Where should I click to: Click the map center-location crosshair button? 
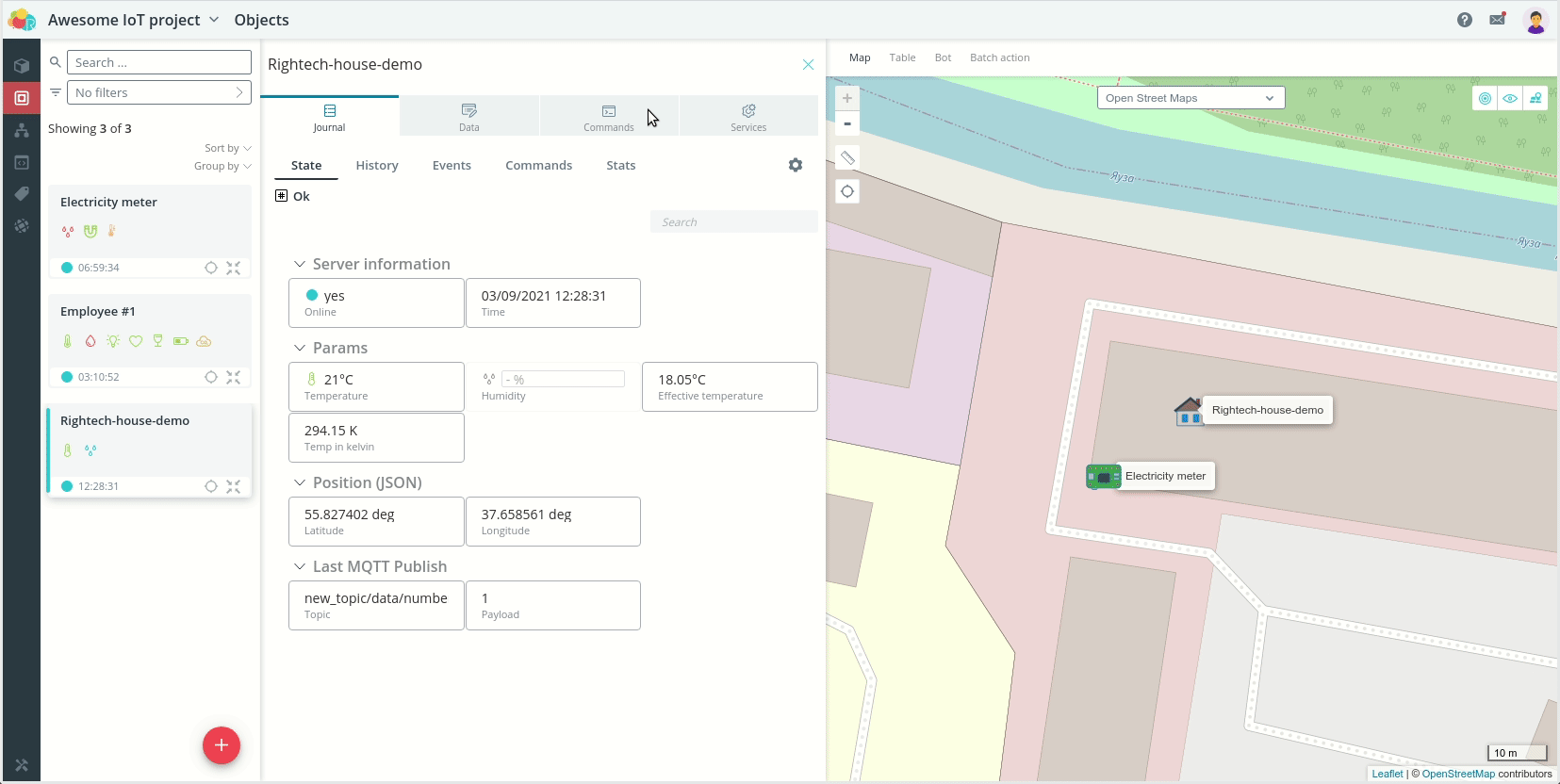pos(847,191)
